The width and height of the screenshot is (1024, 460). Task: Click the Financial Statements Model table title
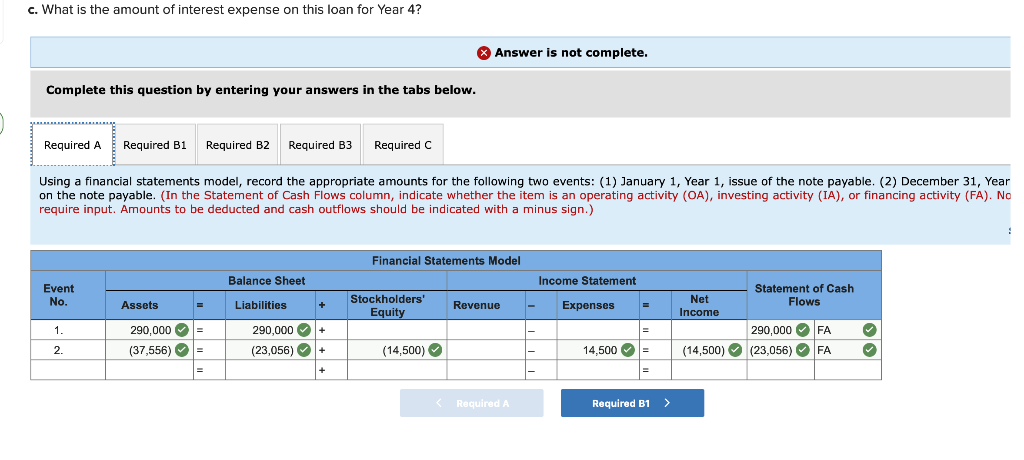(446, 261)
